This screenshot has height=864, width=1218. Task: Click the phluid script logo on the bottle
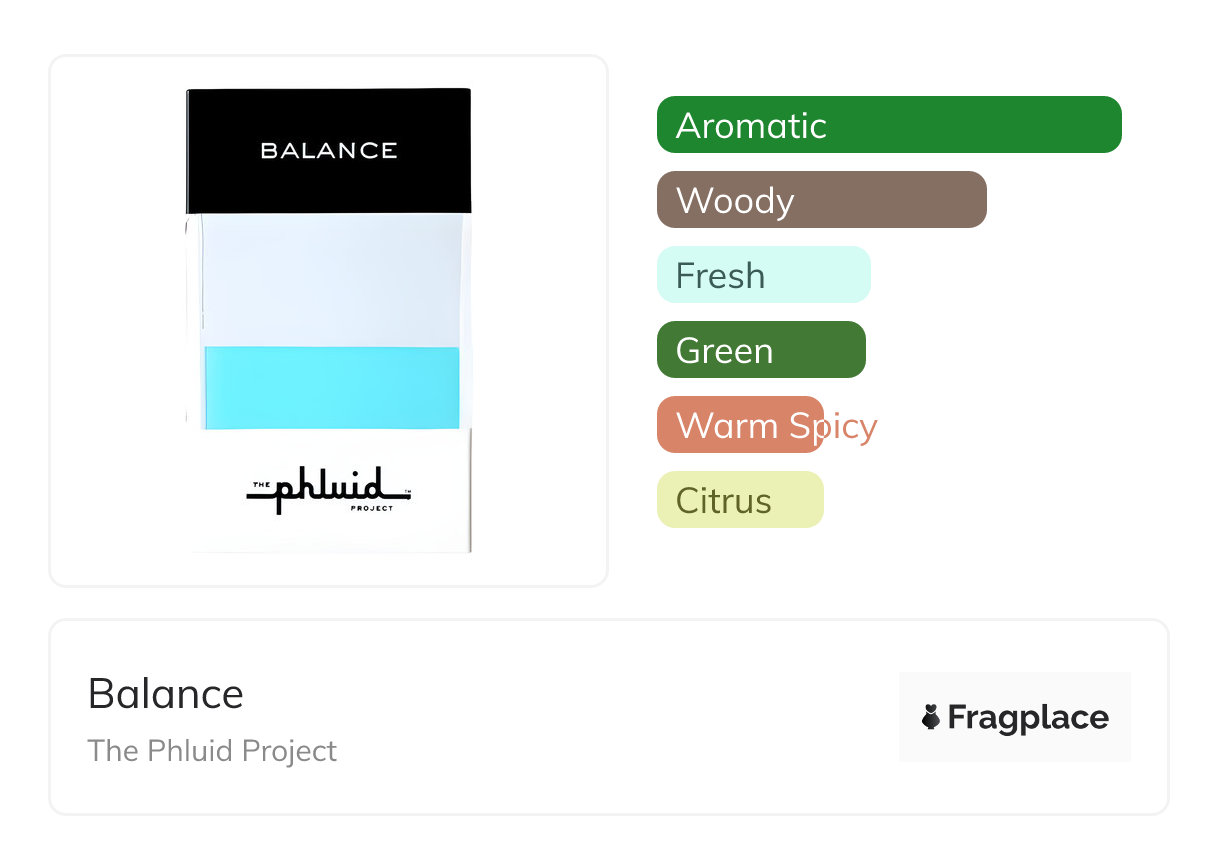click(x=328, y=490)
